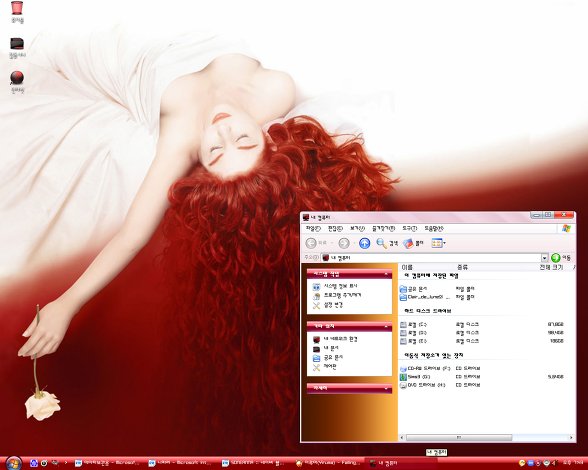Expand the Details panel
The width and height of the screenshot is (588, 470).
pos(386,389)
